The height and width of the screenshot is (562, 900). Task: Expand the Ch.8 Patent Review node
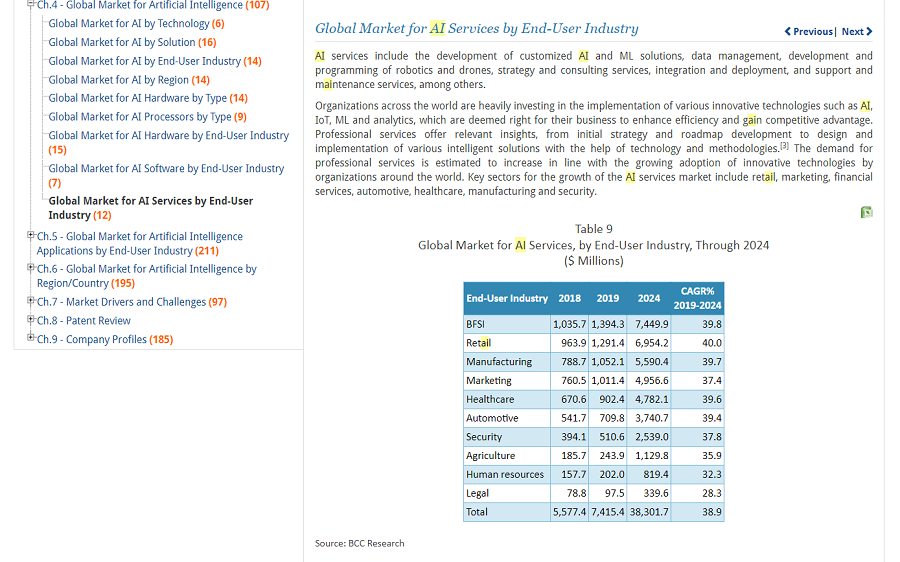(31, 320)
